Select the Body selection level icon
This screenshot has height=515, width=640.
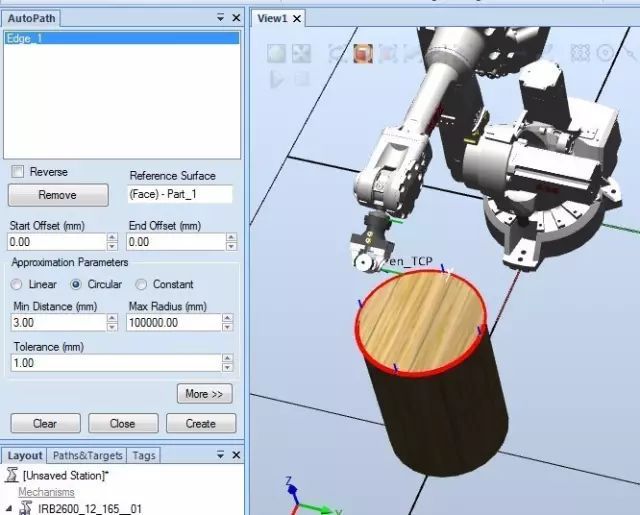[387, 53]
